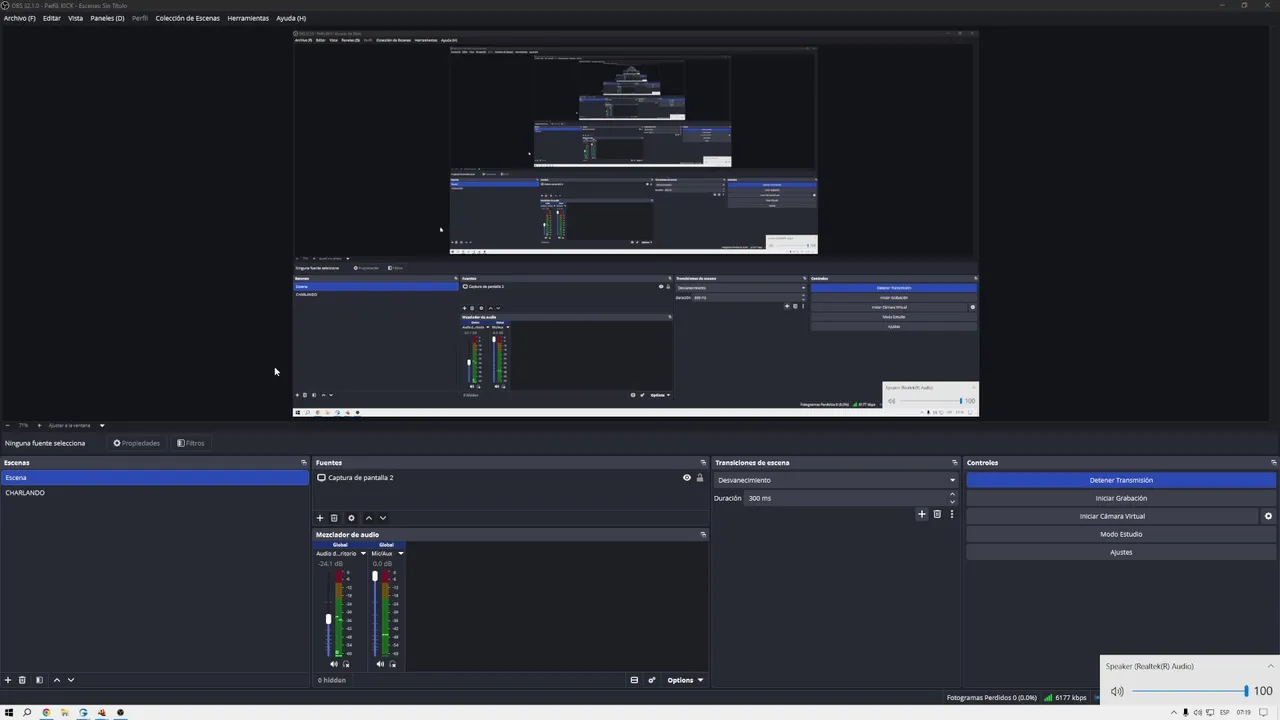Viewport: 1280px width, 720px height.
Task: Zoom in preview with the plus icon
Action: (x=39, y=425)
